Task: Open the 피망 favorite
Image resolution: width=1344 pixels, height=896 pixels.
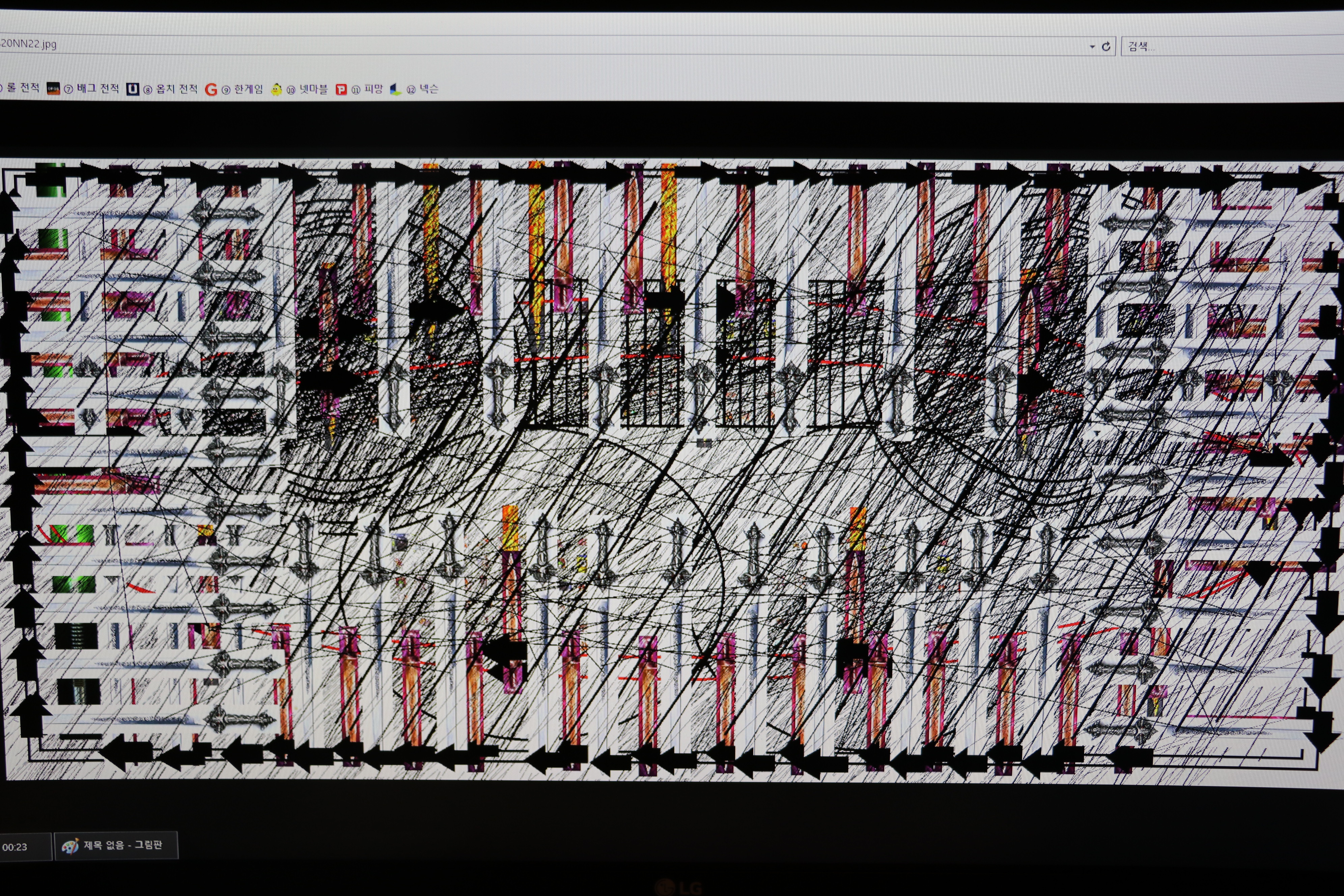Action: pos(359,90)
